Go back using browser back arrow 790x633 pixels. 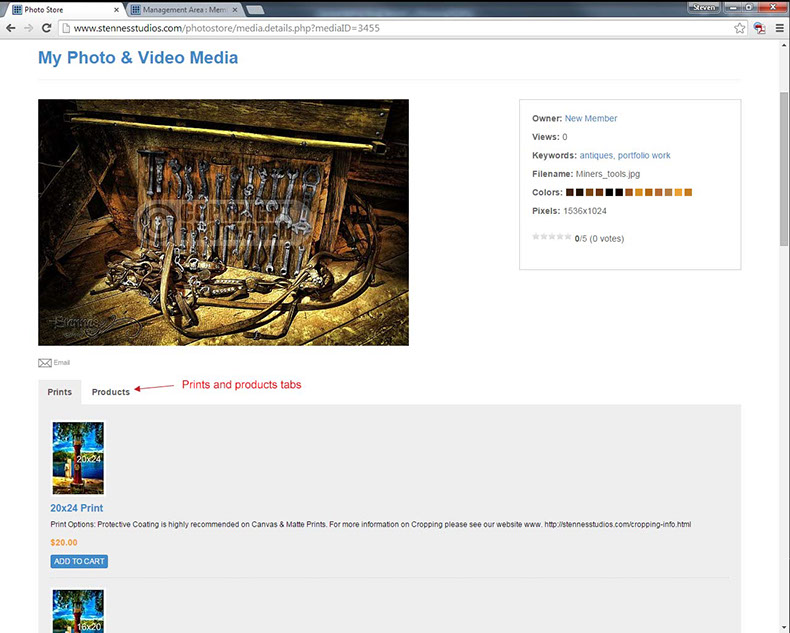pos(11,28)
